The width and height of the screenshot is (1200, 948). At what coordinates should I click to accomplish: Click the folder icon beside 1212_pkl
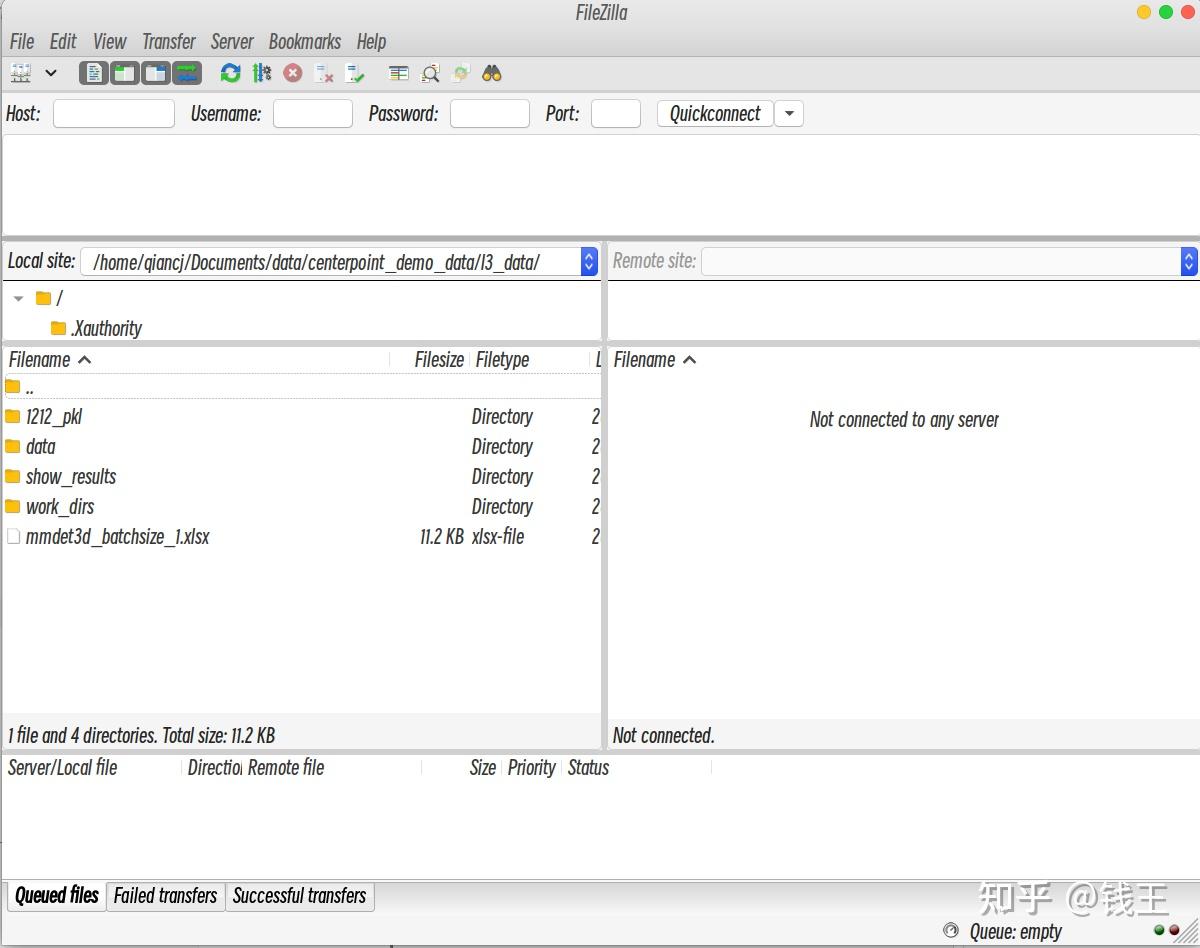[13, 416]
